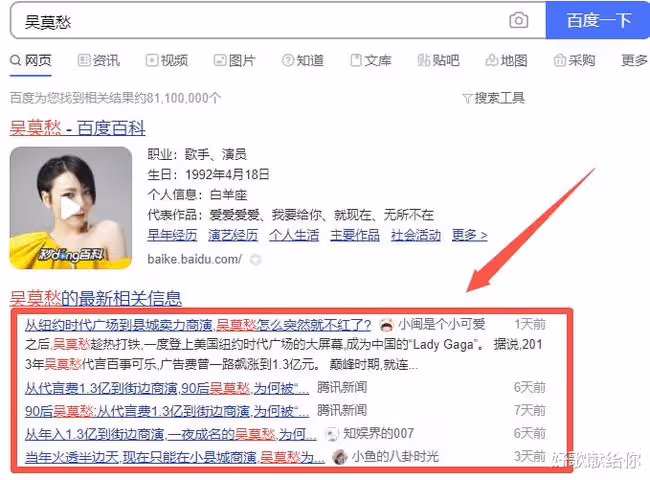Click the 职业: 歌手、演员 text
The height and width of the screenshot is (480, 650).
tap(197, 154)
